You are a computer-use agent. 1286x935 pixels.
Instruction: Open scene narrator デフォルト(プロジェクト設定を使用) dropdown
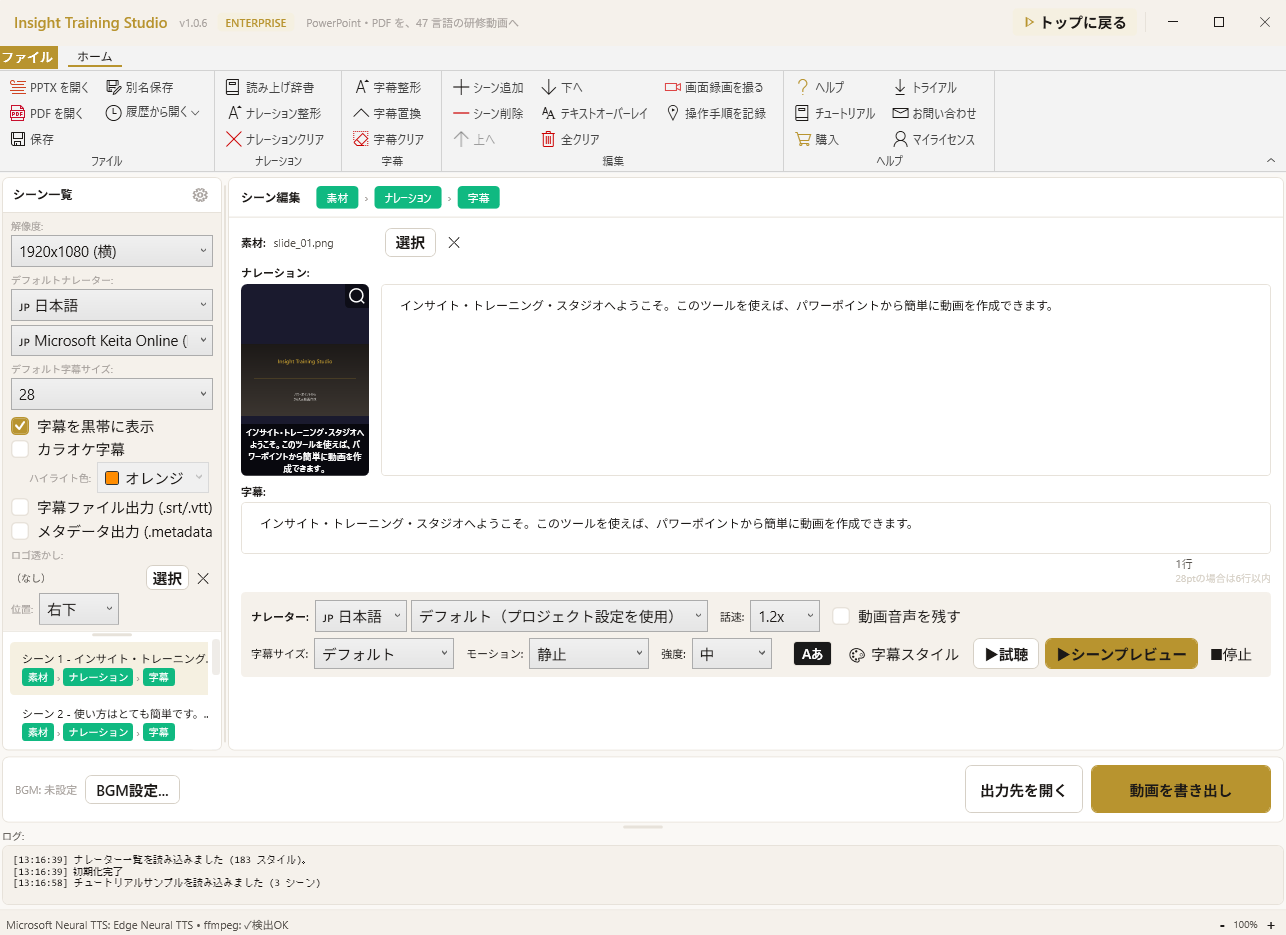[559, 616]
